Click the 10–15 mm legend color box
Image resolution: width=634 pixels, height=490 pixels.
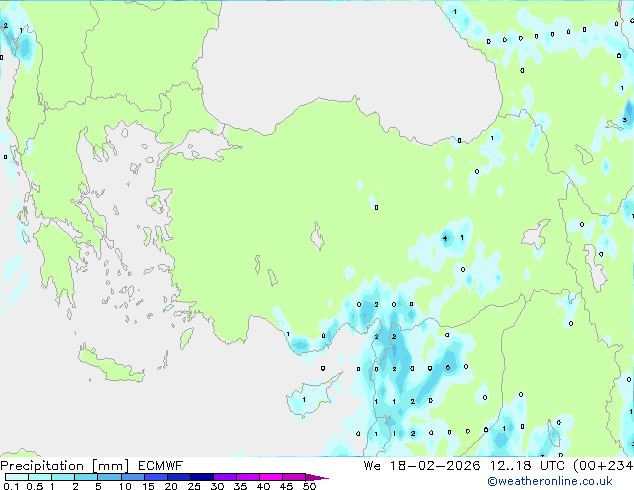(132, 477)
